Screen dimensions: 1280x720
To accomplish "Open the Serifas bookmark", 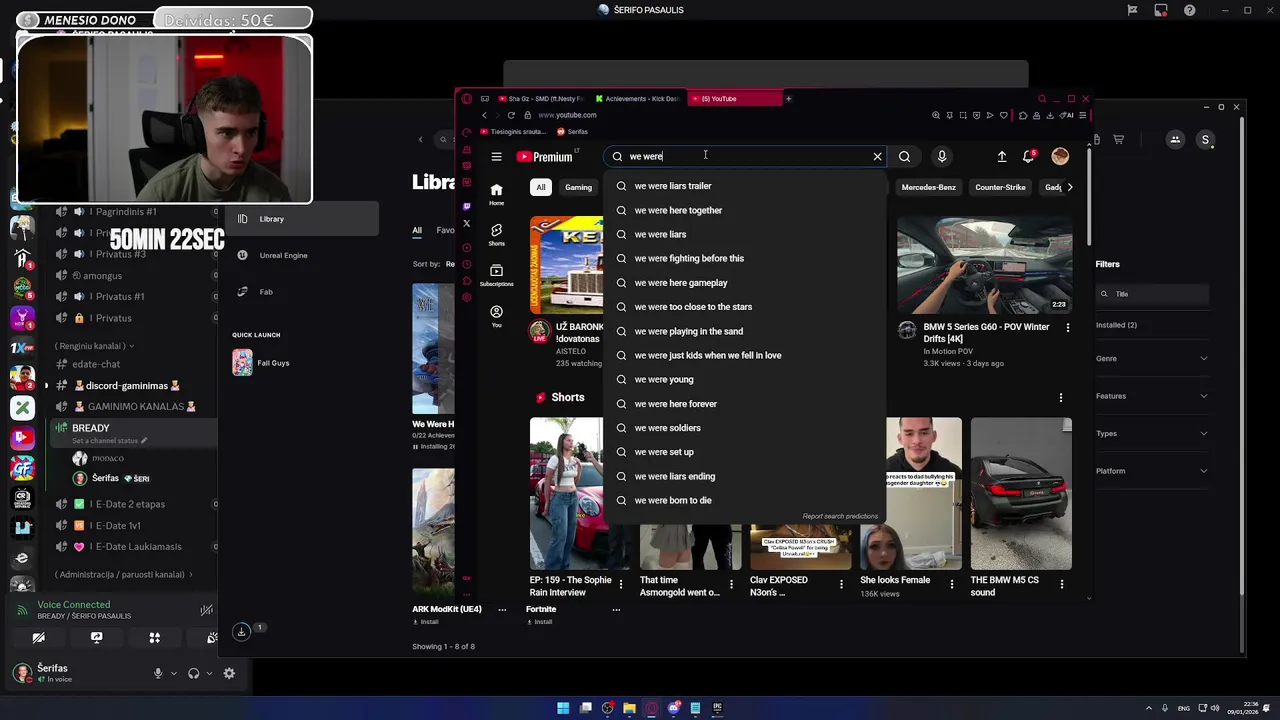I will (573, 132).
